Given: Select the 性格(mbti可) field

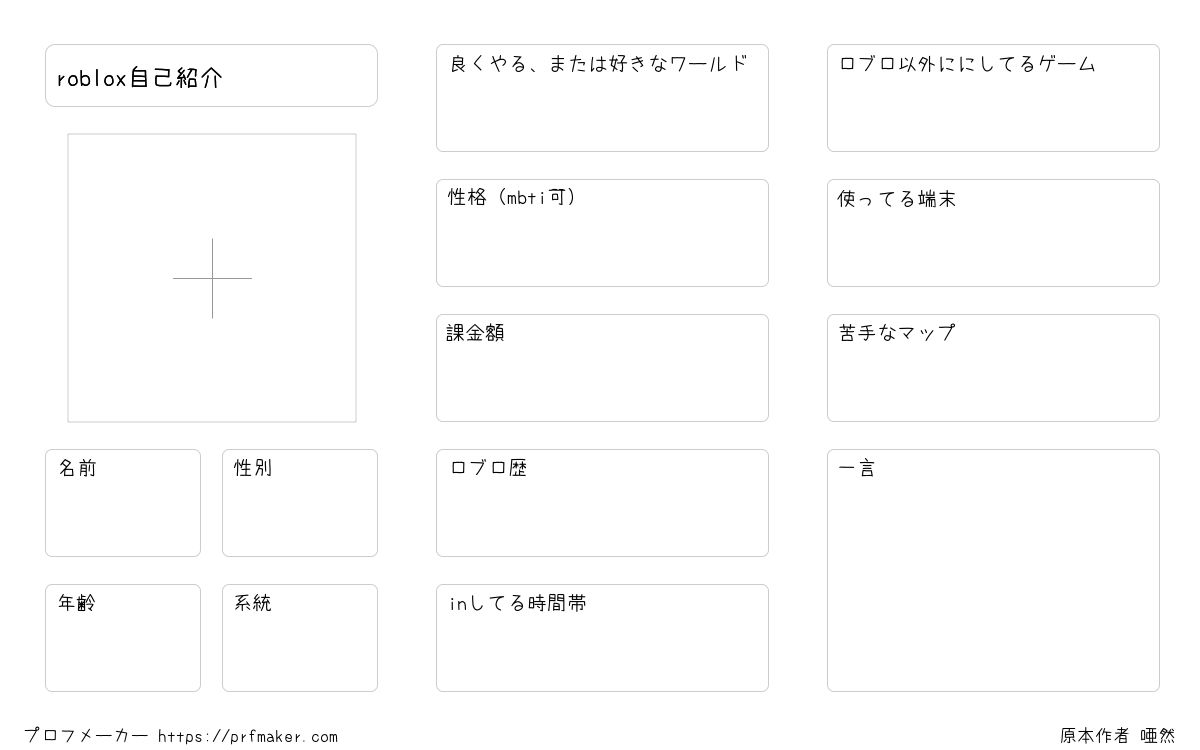Looking at the screenshot, I should (602, 233).
